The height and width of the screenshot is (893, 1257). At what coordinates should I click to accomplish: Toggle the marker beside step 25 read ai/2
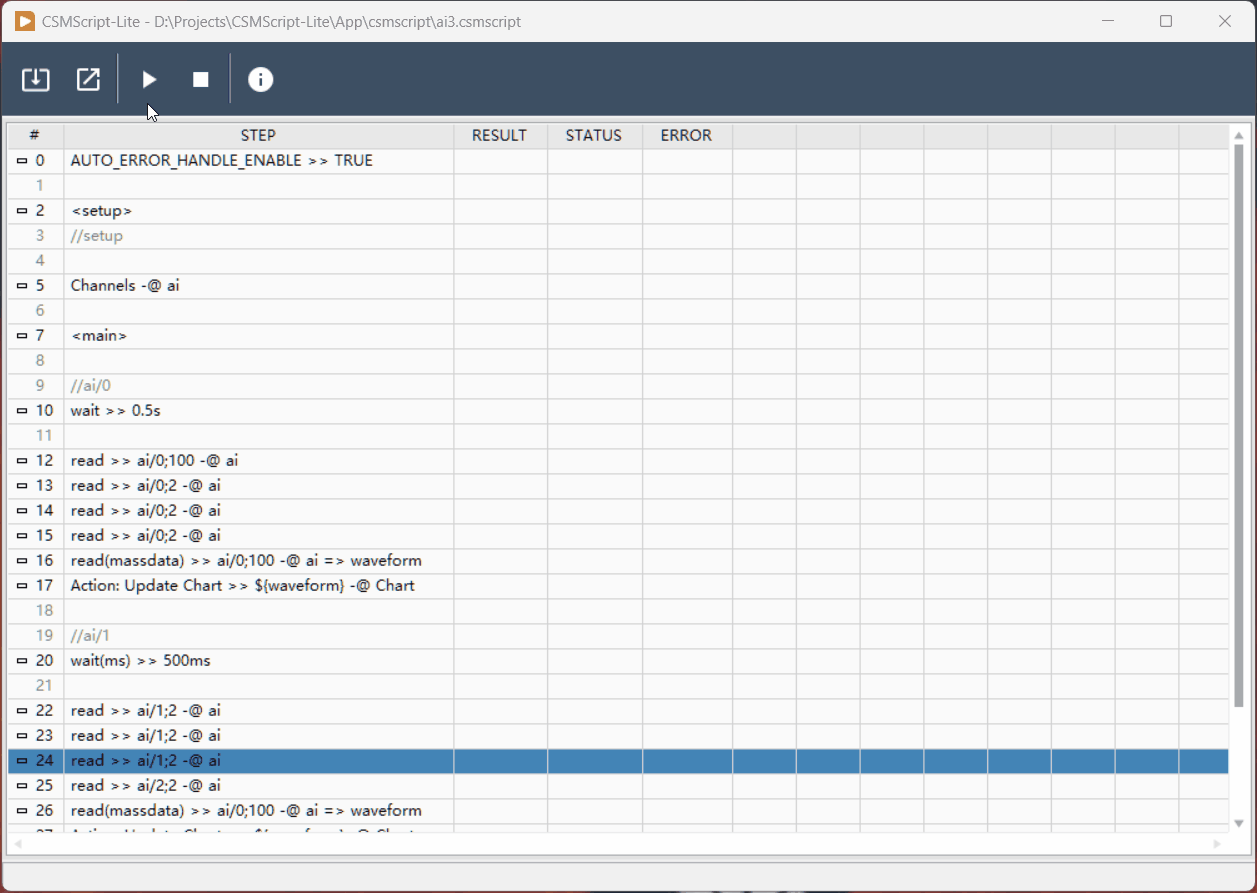tap(21, 785)
